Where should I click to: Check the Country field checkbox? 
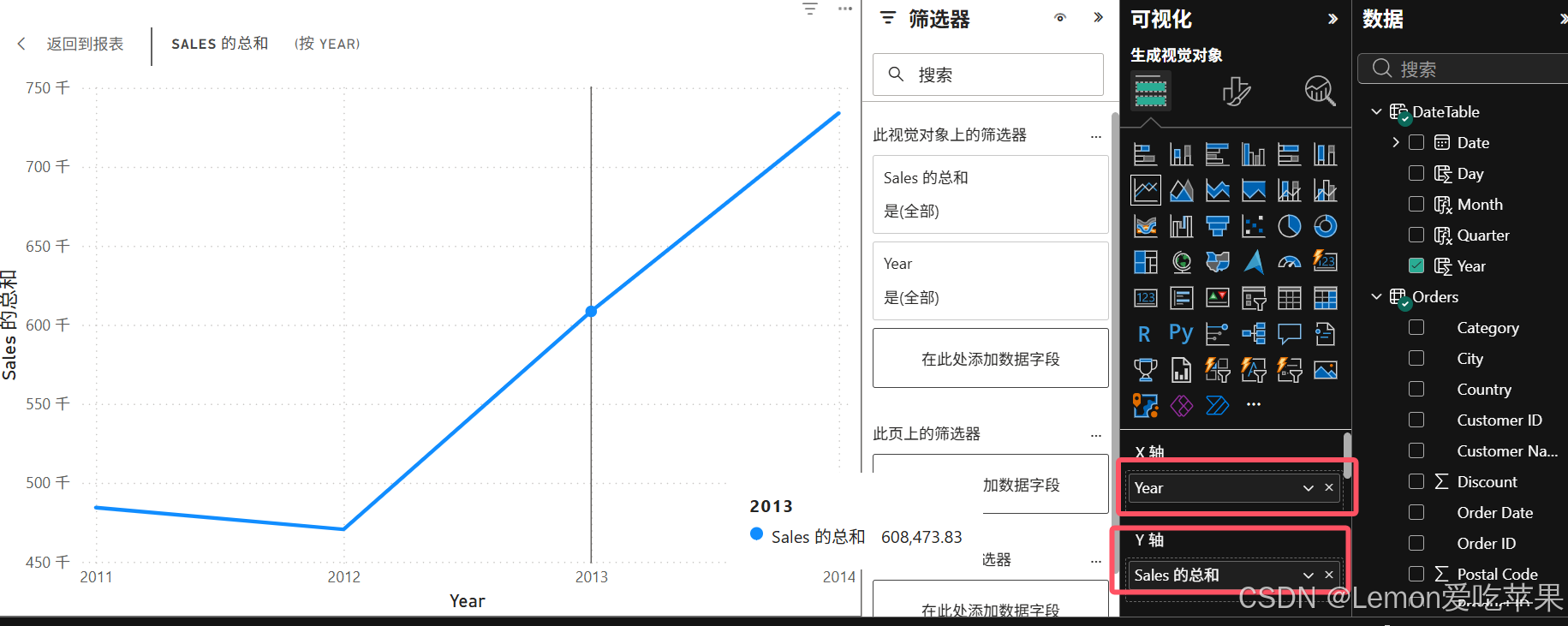coord(1416,389)
